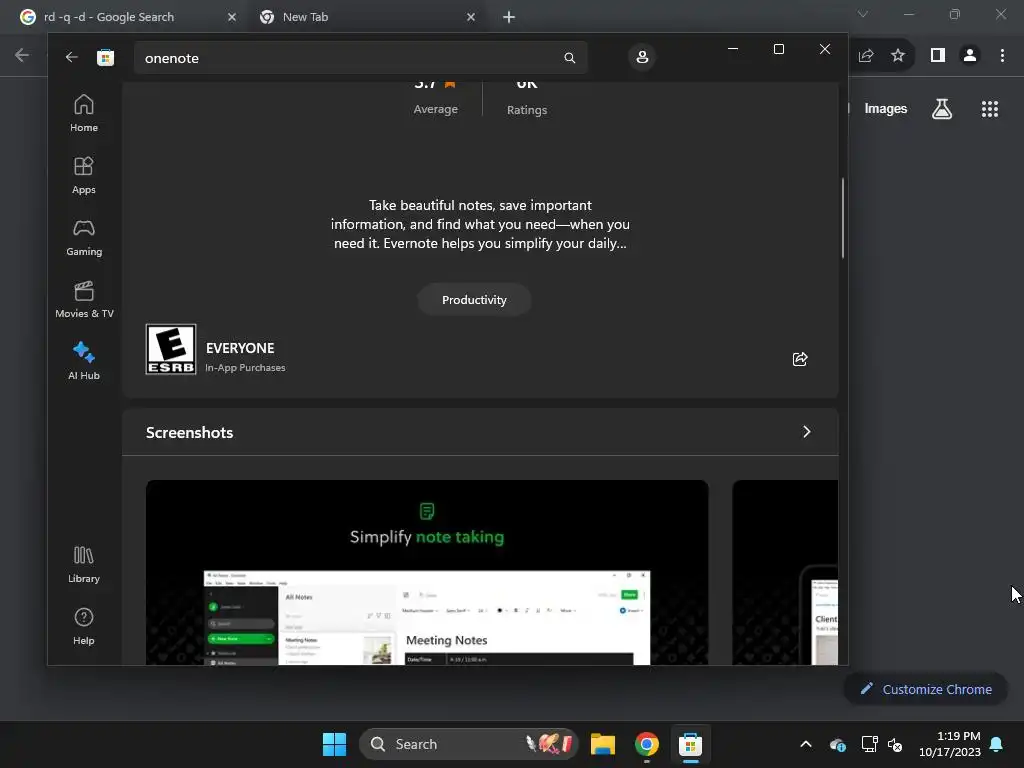Open the notifications bell
The image size is (1024, 768).
[x=997, y=744]
